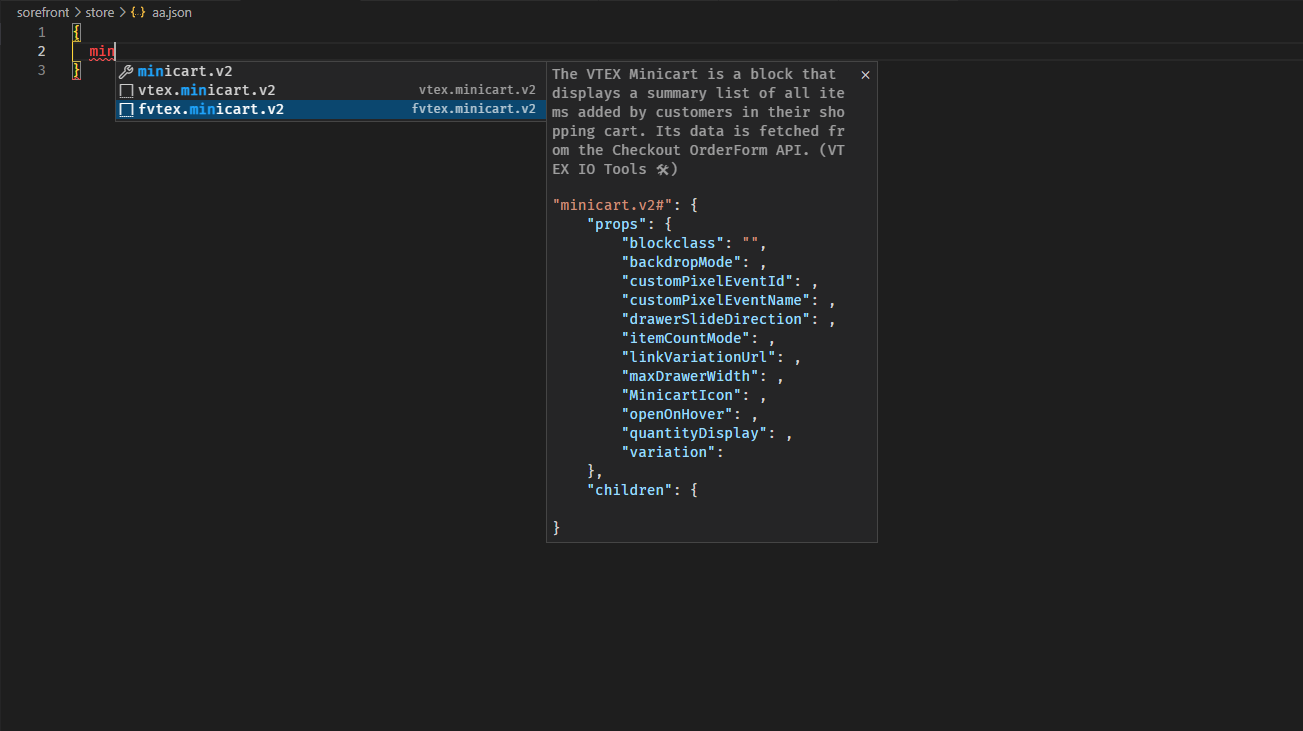Click "minicart.v2#" heading in preview

pyautogui.click(x=612, y=205)
